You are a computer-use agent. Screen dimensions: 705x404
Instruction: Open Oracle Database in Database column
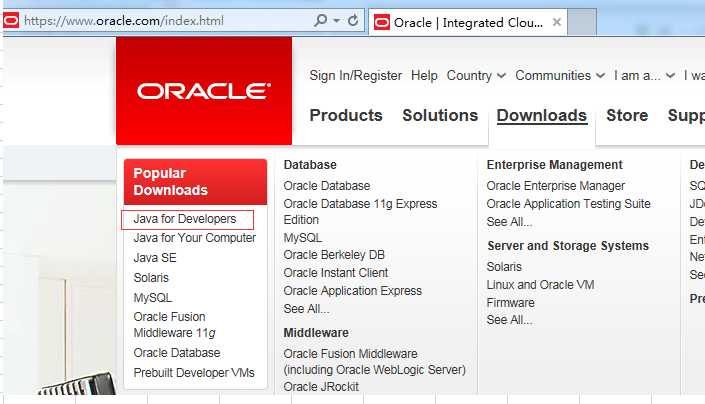pyautogui.click(x=327, y=186)
